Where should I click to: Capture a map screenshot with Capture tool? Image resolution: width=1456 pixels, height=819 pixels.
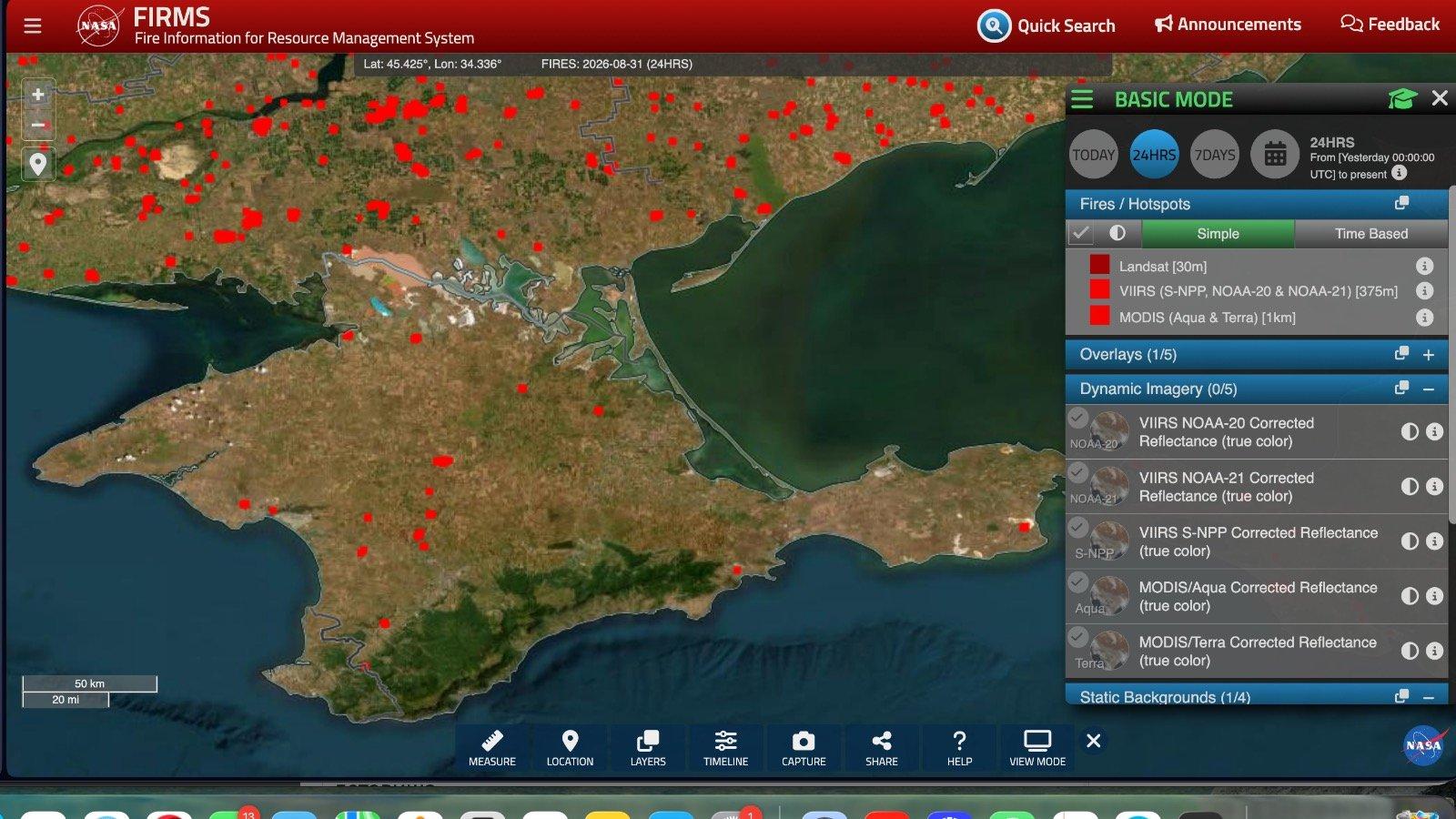tap(804, 748)
